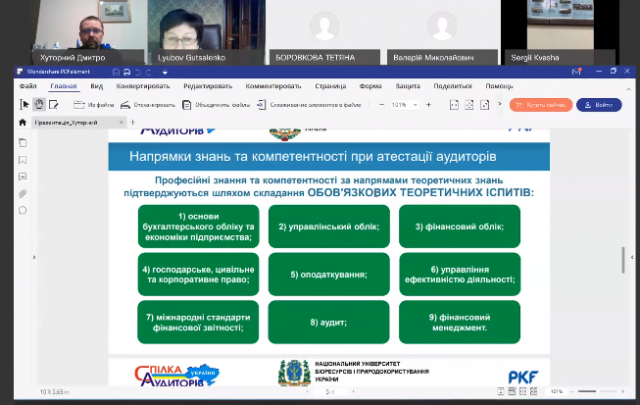This screenshot has height=405, width=640.
Task: Open the Конвертировать menu tab
Action: tap(143, 86)
